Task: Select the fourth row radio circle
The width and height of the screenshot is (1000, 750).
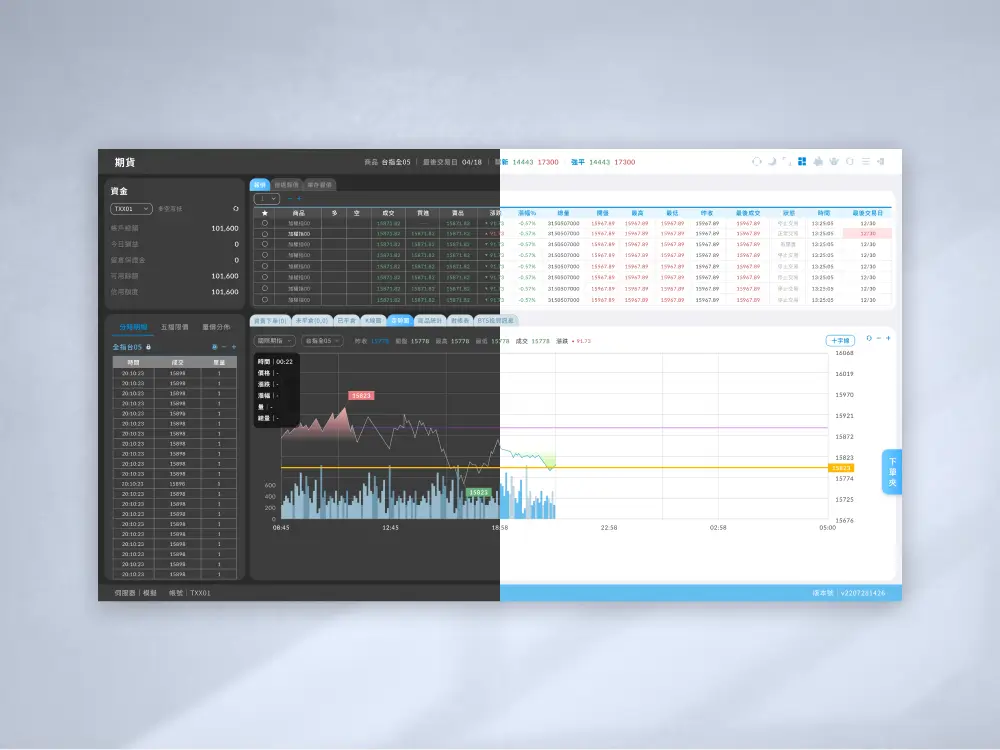Action: point(265,255)
